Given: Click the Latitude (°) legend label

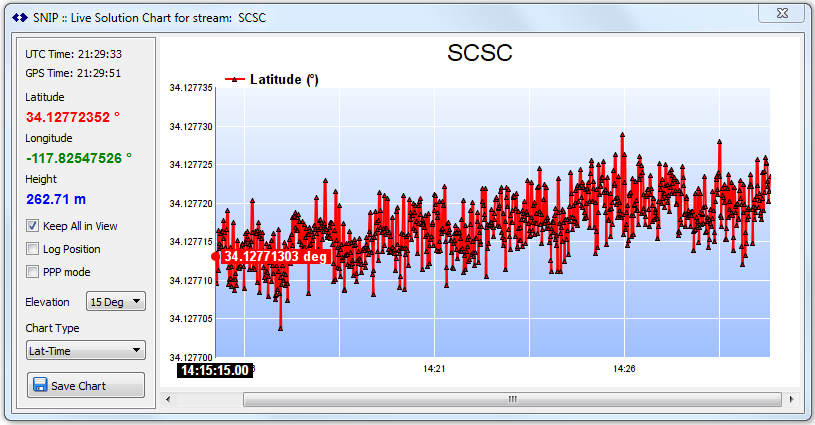Looking at the screenshot, I should 284,80.
